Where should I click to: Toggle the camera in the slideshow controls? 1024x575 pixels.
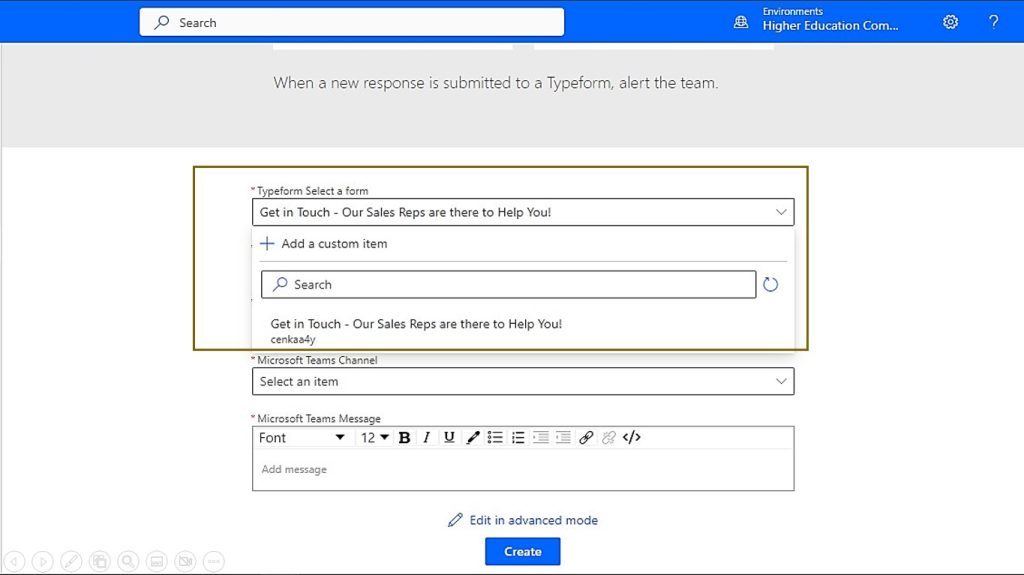pyautogui.click(x=185, y=561)
